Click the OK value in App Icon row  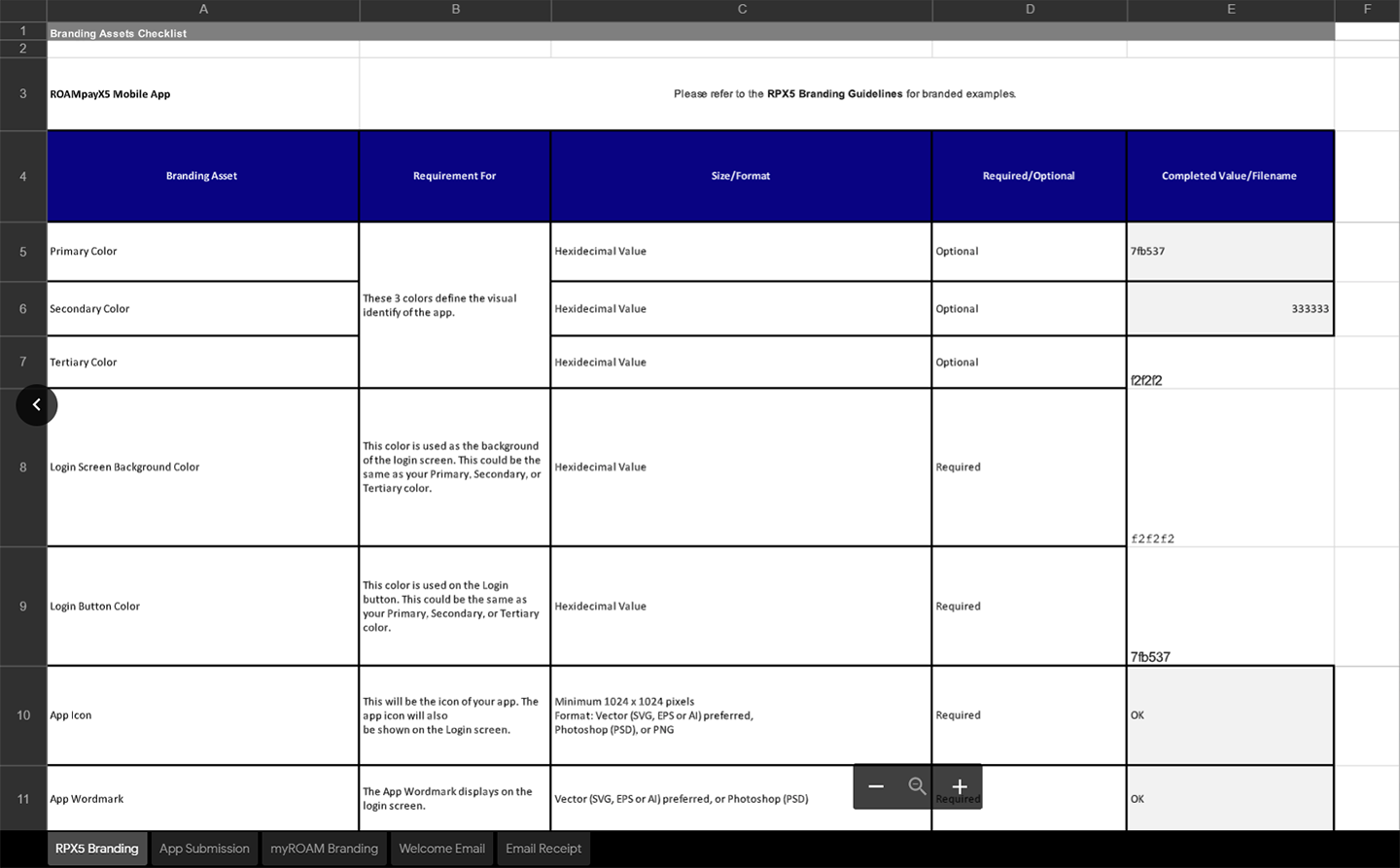pos(1230,715)
